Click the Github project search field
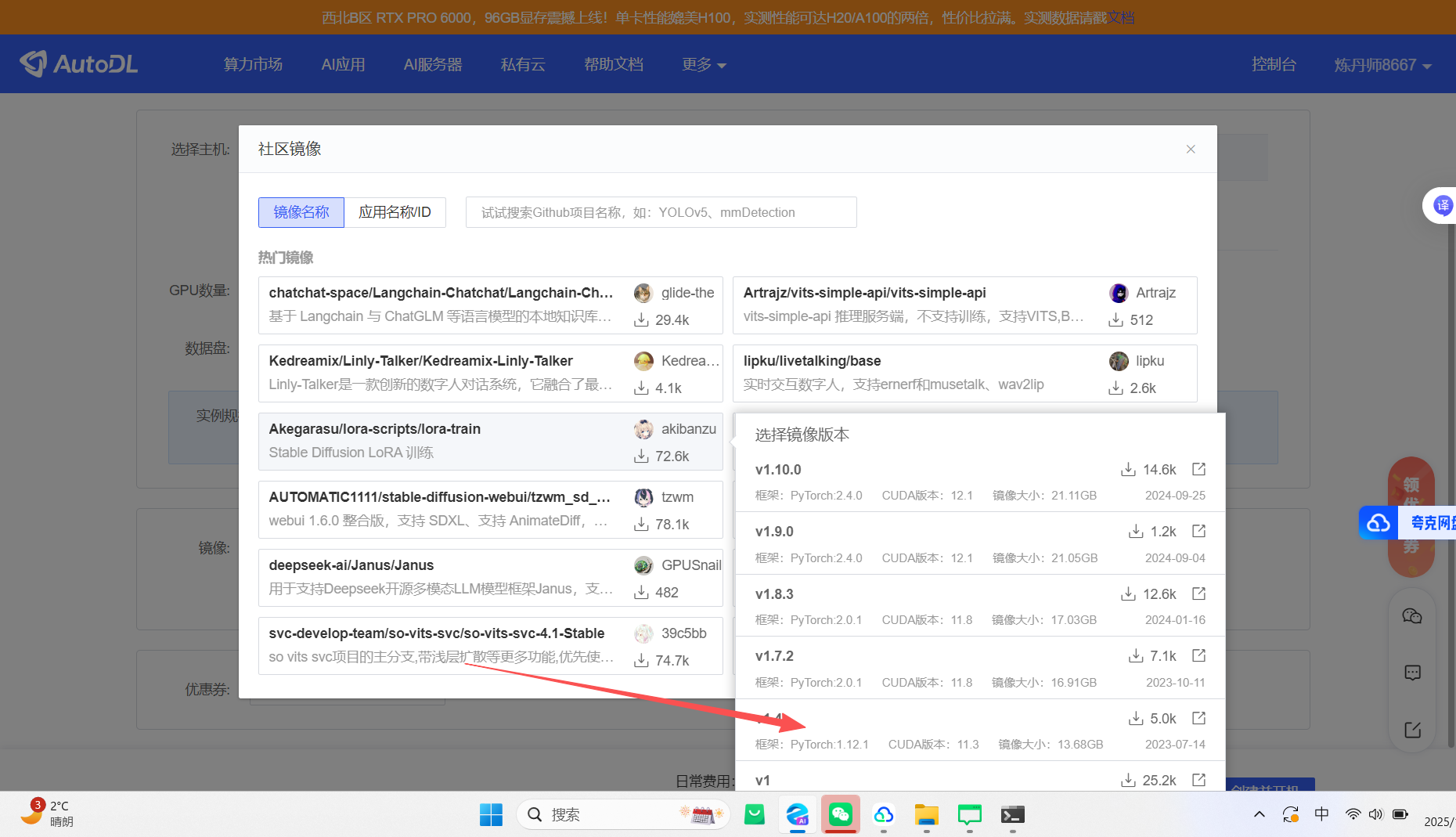The image size is (1456, 837). click(x=661, y=212)
